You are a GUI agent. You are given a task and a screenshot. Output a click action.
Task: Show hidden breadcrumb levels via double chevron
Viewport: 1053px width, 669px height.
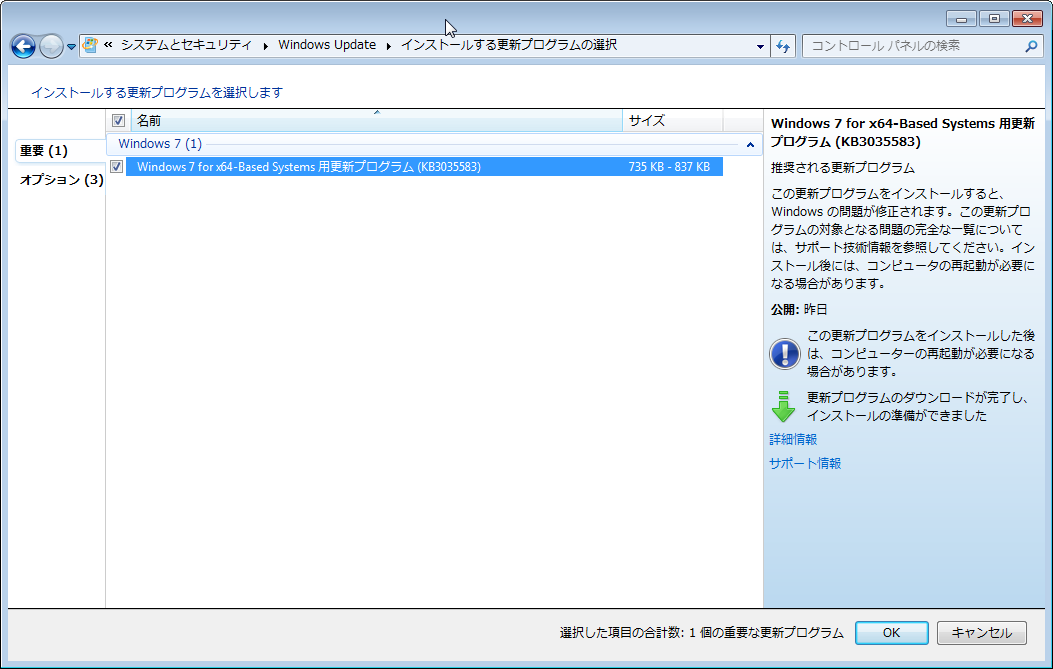tap(108, 45)
